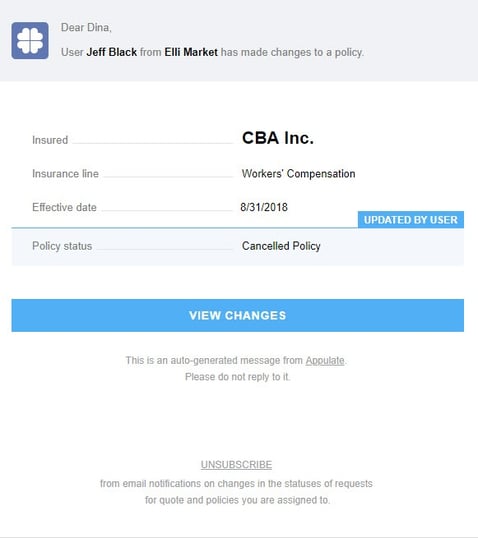Viewport: 478px width, 538px height.
Task: Follow the Appulate link
Action: tap(325, 361)
